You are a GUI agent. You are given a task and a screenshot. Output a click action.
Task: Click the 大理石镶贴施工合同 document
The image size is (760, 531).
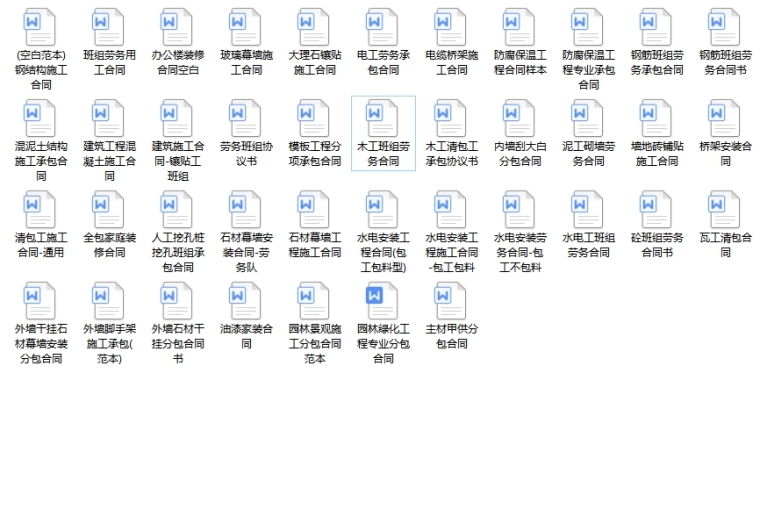coord(314,28)
